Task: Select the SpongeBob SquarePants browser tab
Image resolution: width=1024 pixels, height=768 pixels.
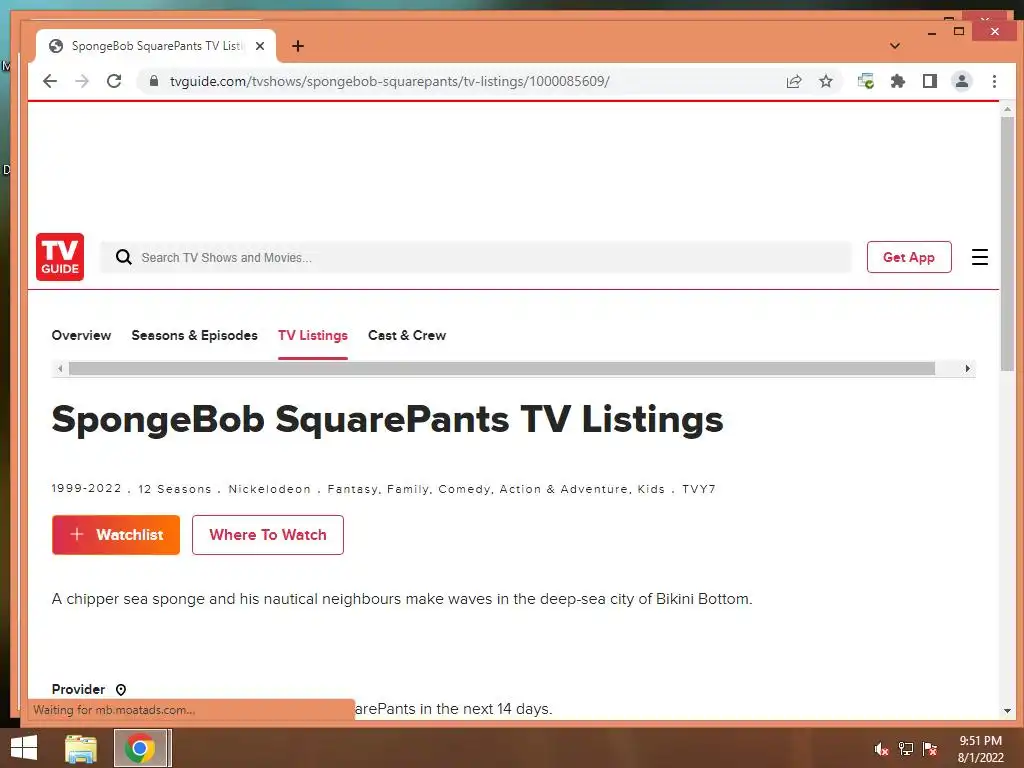Action: pyautogui.click(x=155, y=46)
